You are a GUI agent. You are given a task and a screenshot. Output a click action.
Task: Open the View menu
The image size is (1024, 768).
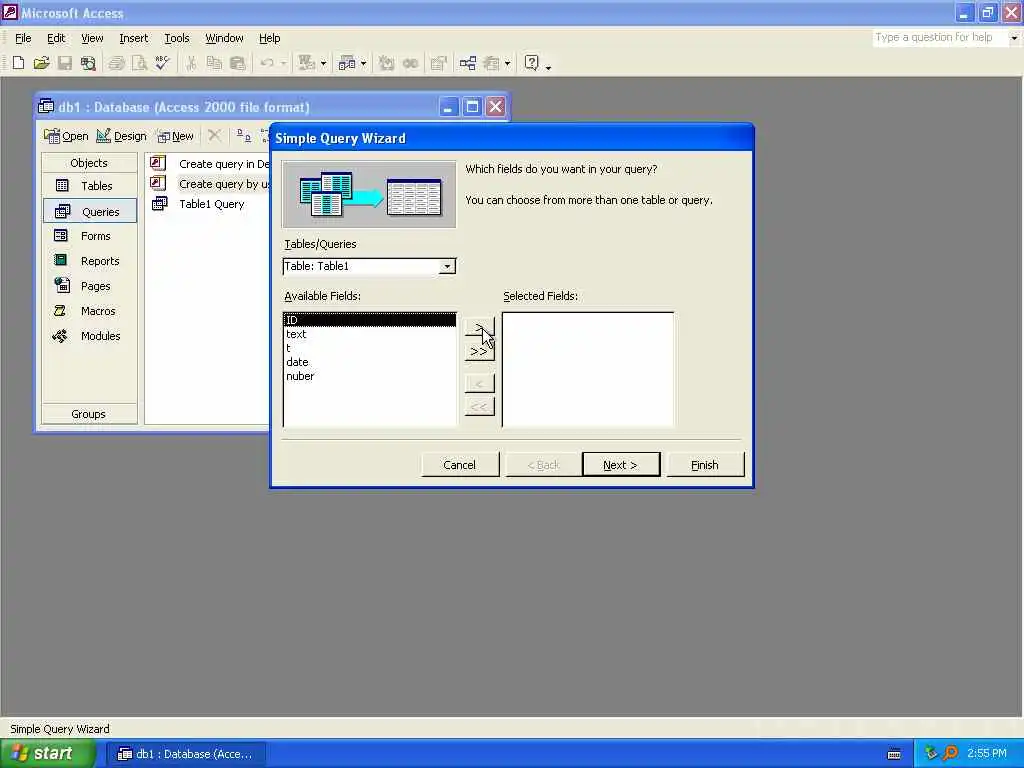coord(92,39)
